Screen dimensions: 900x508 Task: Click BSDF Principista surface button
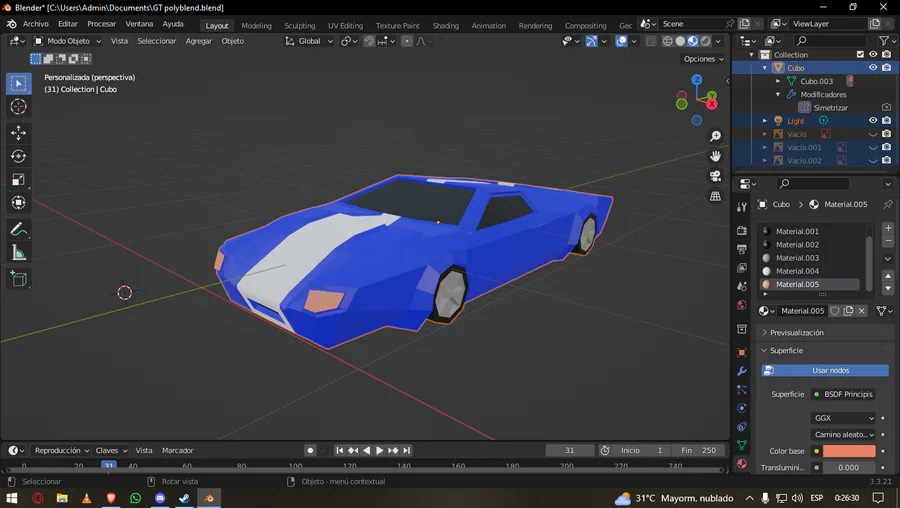(x=843, y=394)
